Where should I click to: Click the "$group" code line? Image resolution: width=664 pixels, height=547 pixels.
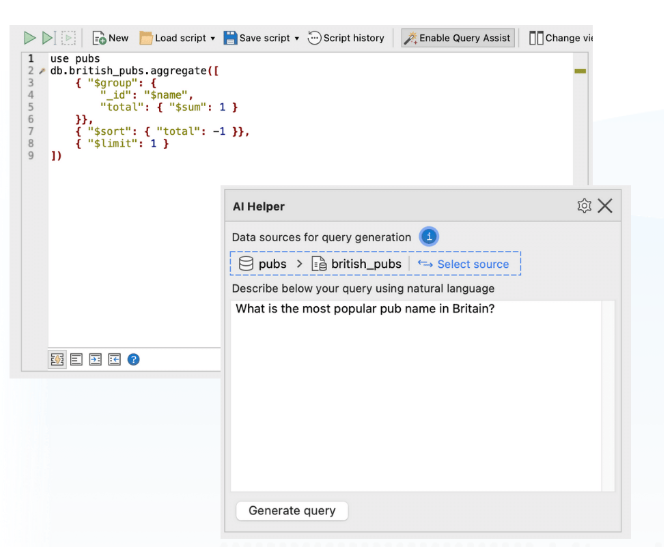click(116, 83)
